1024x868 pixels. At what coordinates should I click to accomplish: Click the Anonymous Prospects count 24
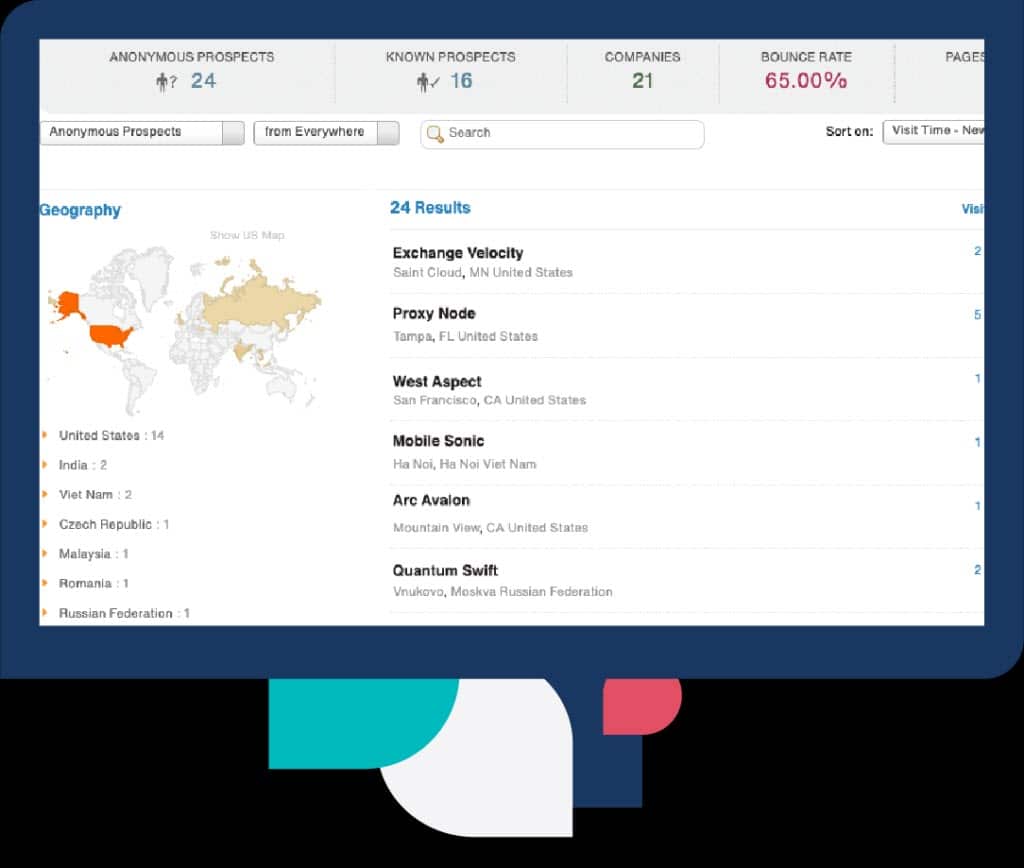coord(203,81)
